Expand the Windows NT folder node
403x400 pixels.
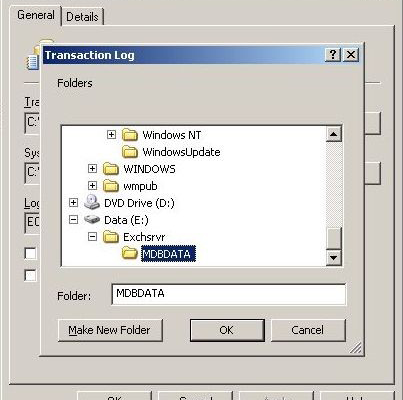pyautogui.click(x=112, y=135)
